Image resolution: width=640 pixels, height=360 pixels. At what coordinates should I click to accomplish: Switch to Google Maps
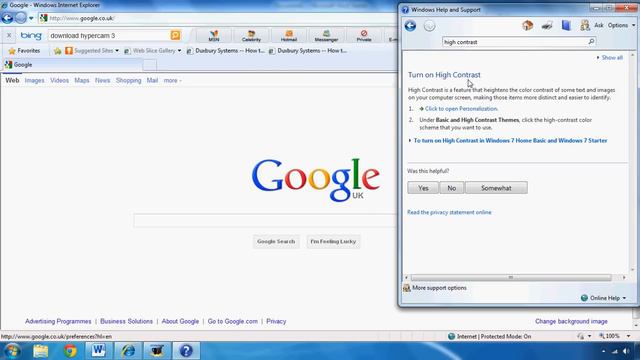click(82, 80)
